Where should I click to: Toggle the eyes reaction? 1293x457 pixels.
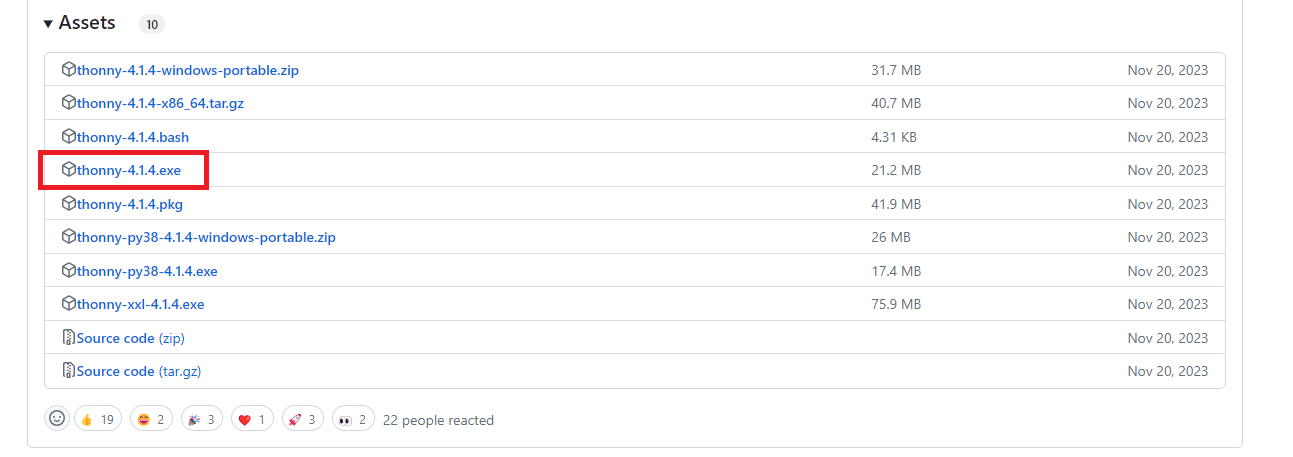pos(353,420)
